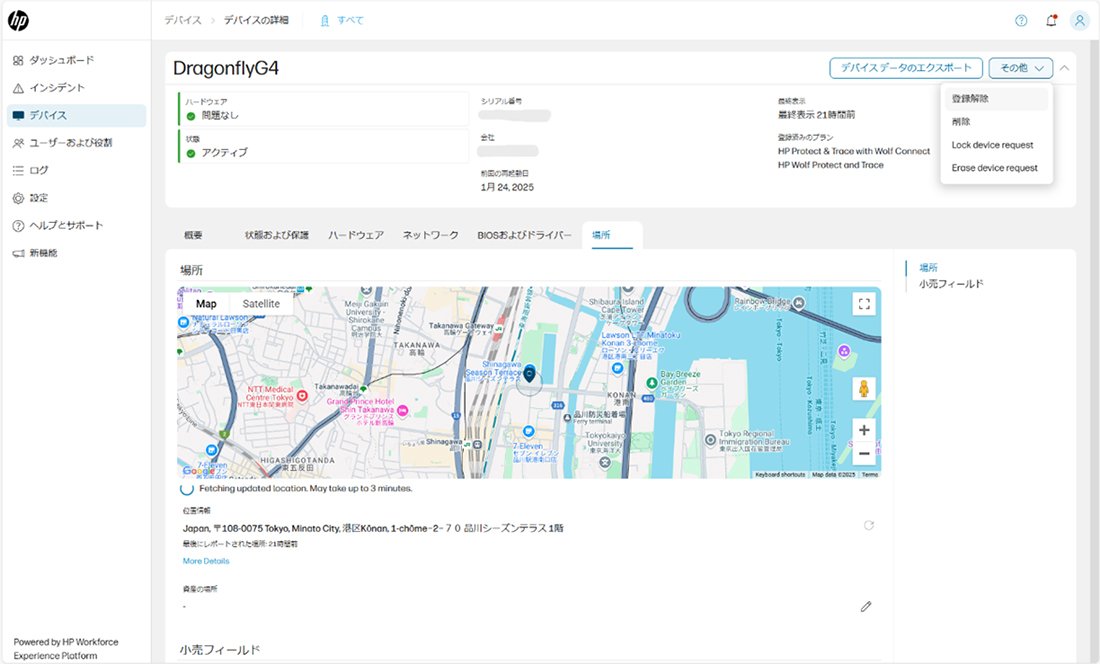Open New Features (新機能) sidebar item
The height and width of the screenshot is (664, 1100).
click(x=35, y=252)
